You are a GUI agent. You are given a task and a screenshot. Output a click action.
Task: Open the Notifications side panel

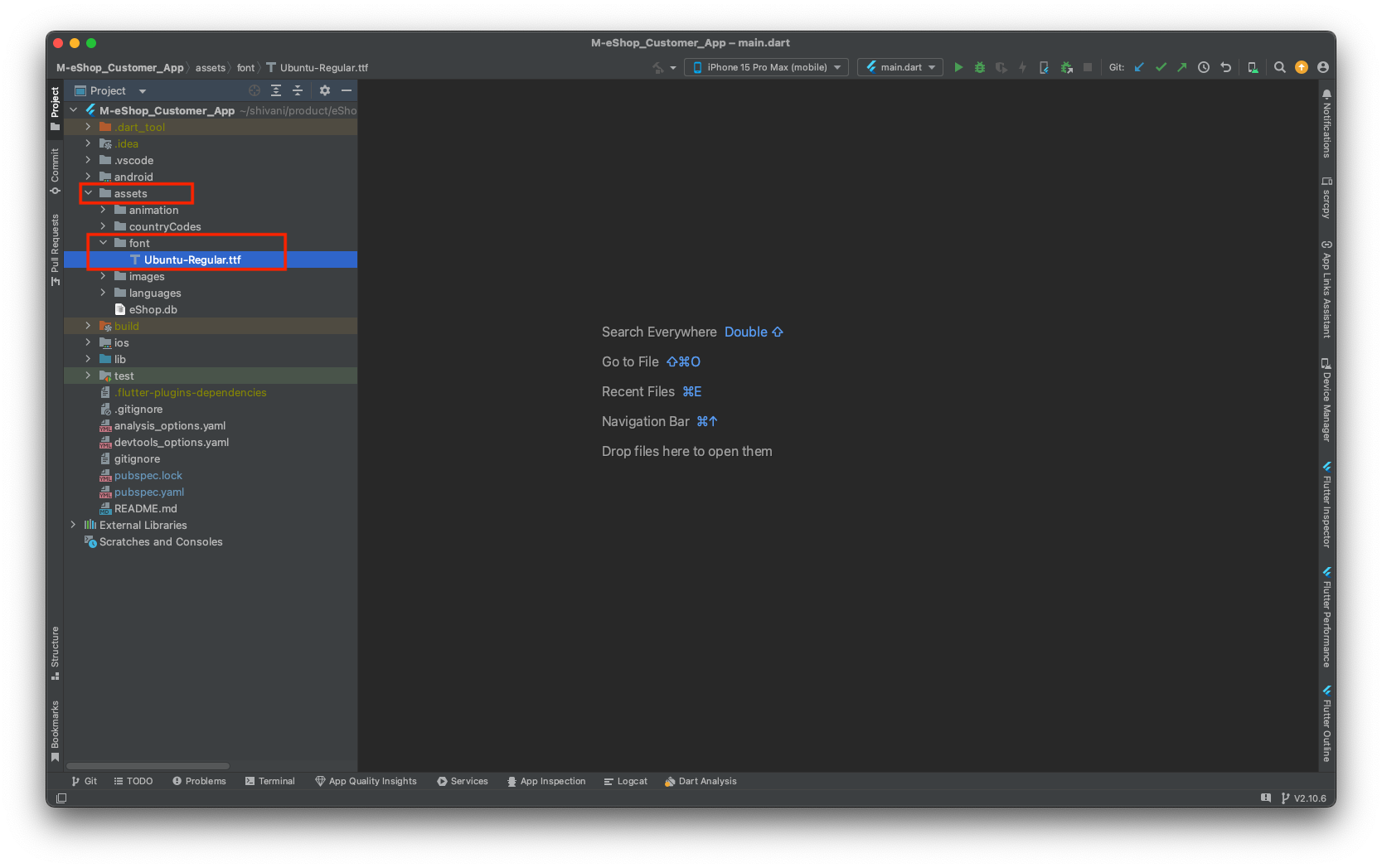(x=1326, y=124)
